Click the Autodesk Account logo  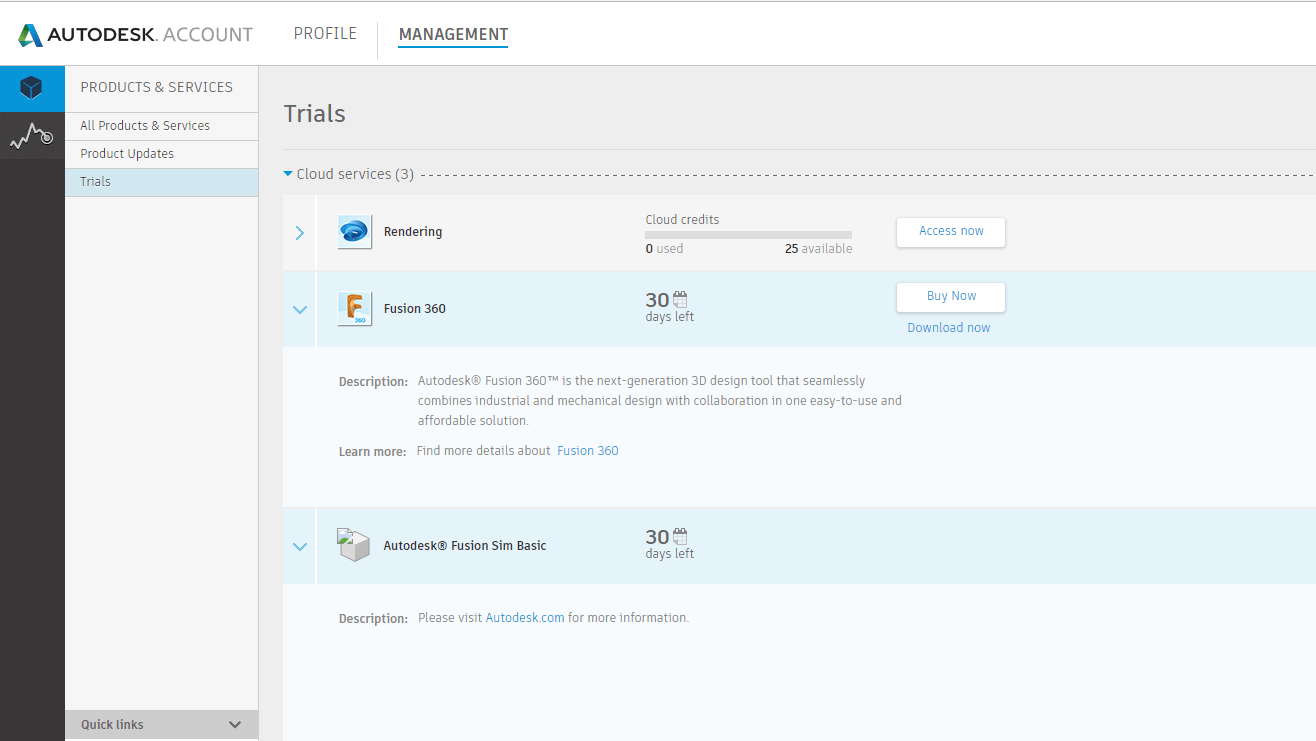pyautogui.click(x=135, y=35)
